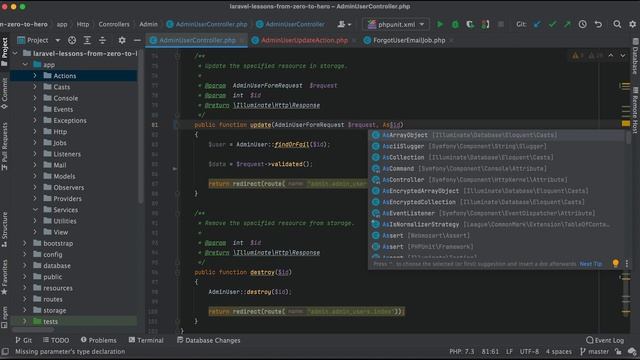Collapse the app folder
Viewport: 640px width, 360px height.
pos(25,64)
